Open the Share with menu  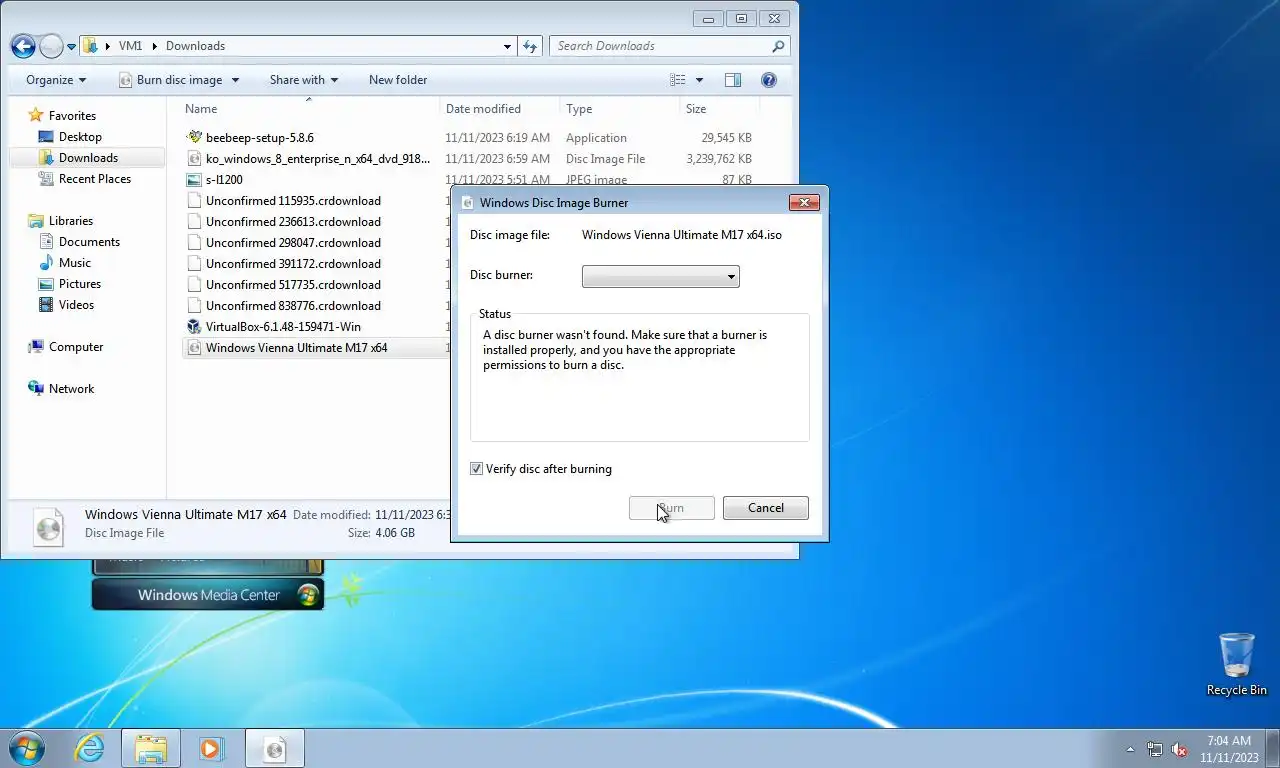pyautogui.click(x=304, y=80)
